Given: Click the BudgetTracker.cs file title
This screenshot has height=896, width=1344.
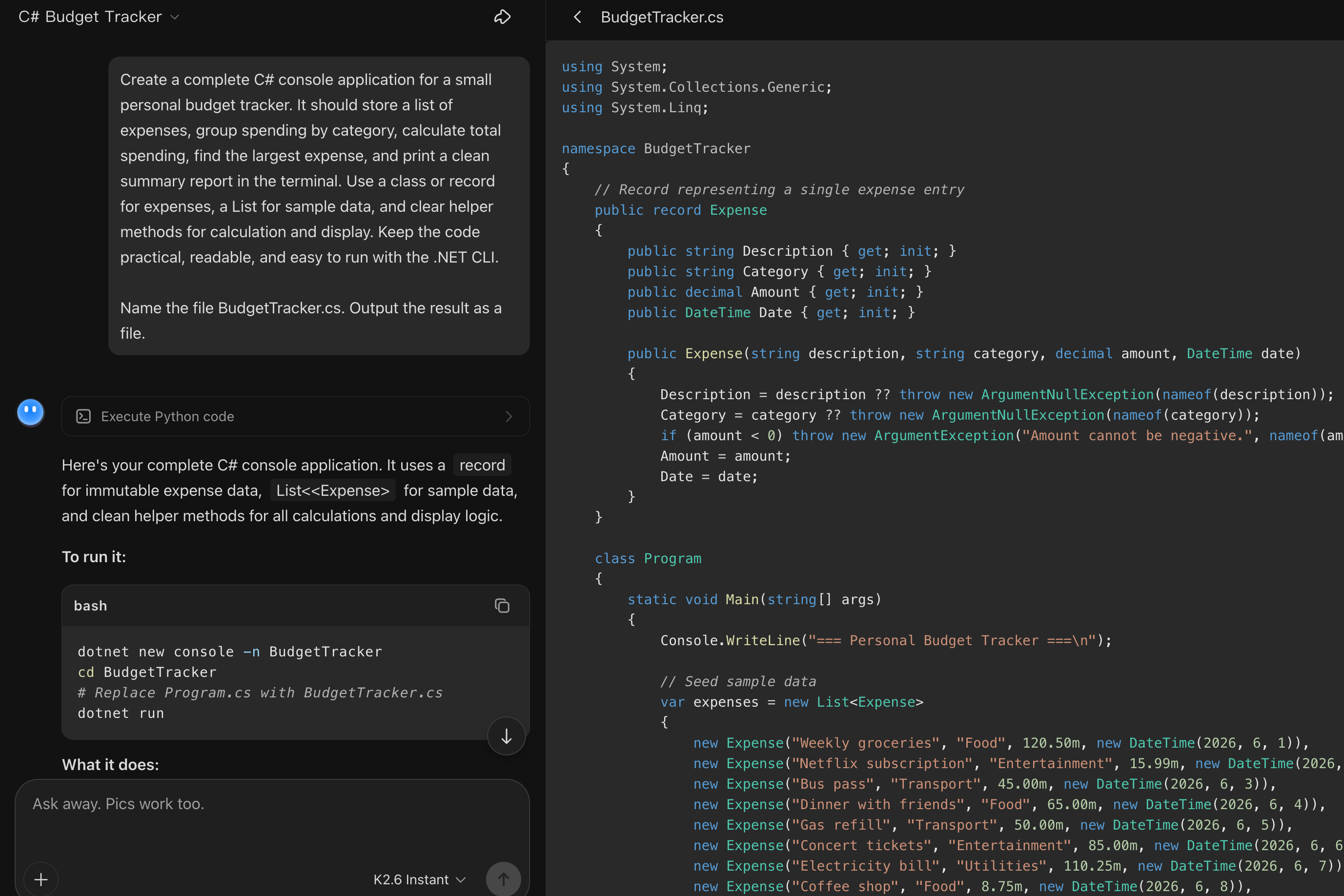Looking at the screenshot, I should [x=662, y=17].
